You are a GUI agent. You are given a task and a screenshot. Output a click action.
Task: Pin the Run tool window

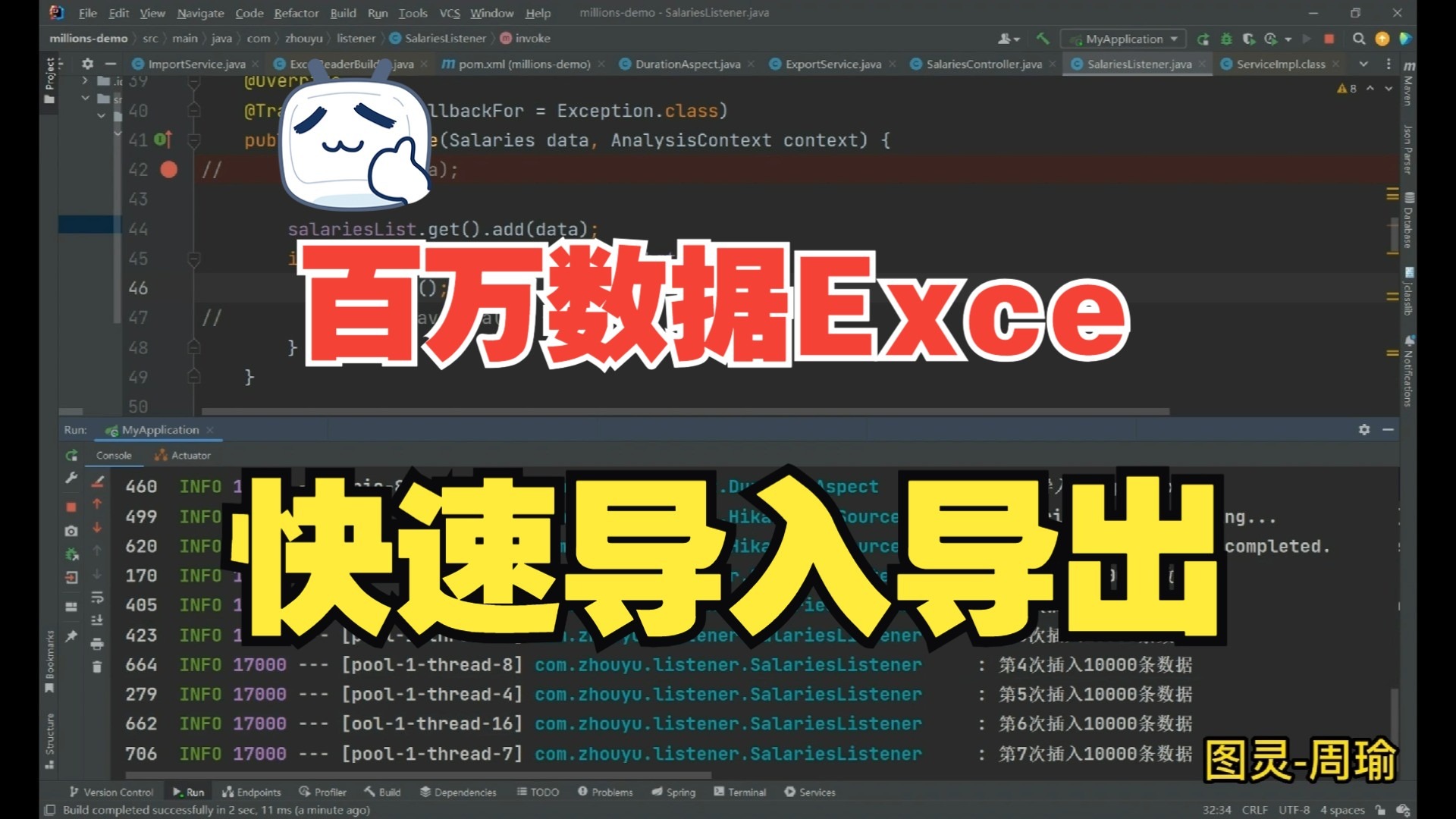(71, 635)
